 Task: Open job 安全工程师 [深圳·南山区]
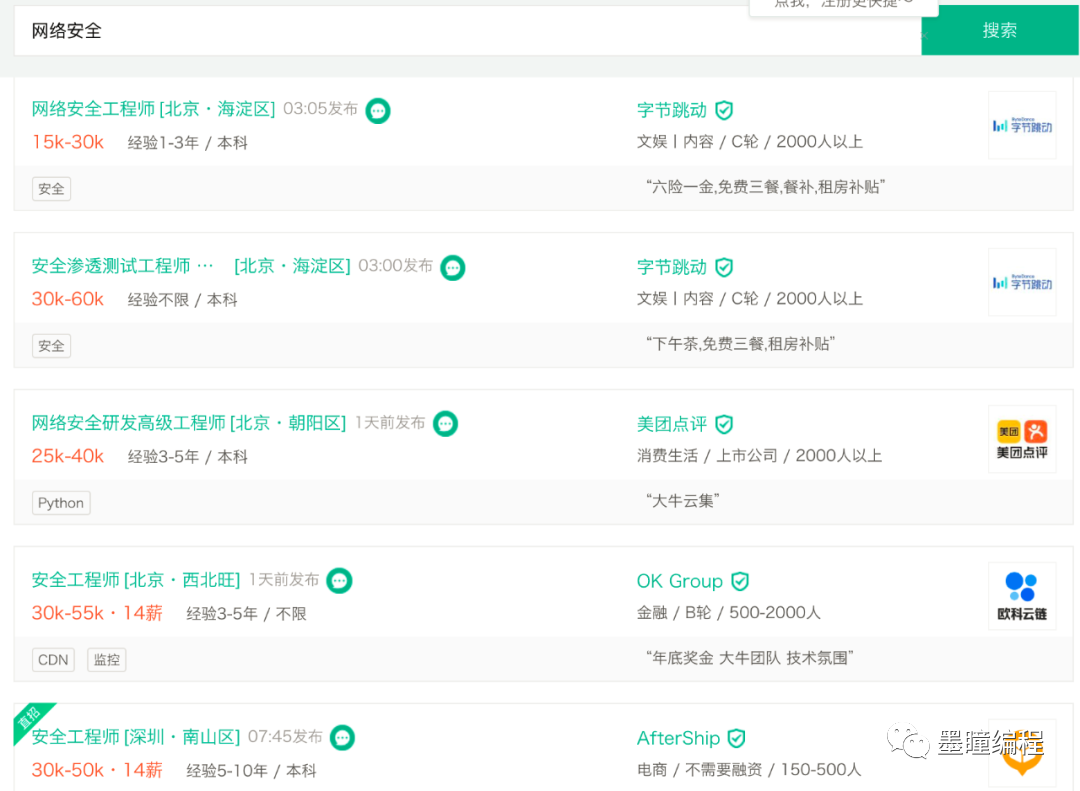136,737
